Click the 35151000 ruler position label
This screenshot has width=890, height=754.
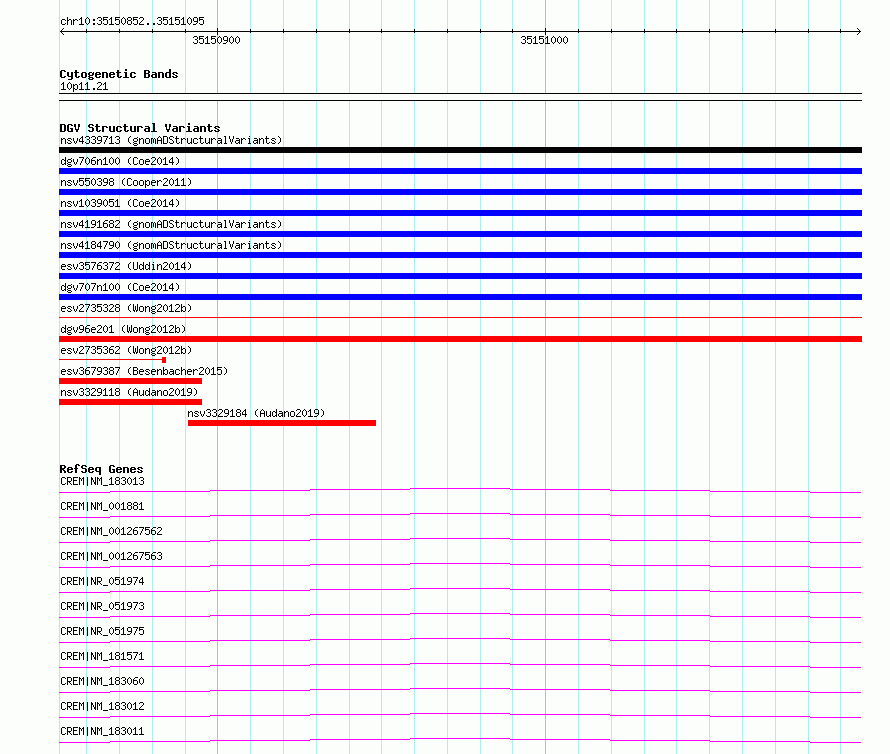pyautogui.click(x=544, y=40)
